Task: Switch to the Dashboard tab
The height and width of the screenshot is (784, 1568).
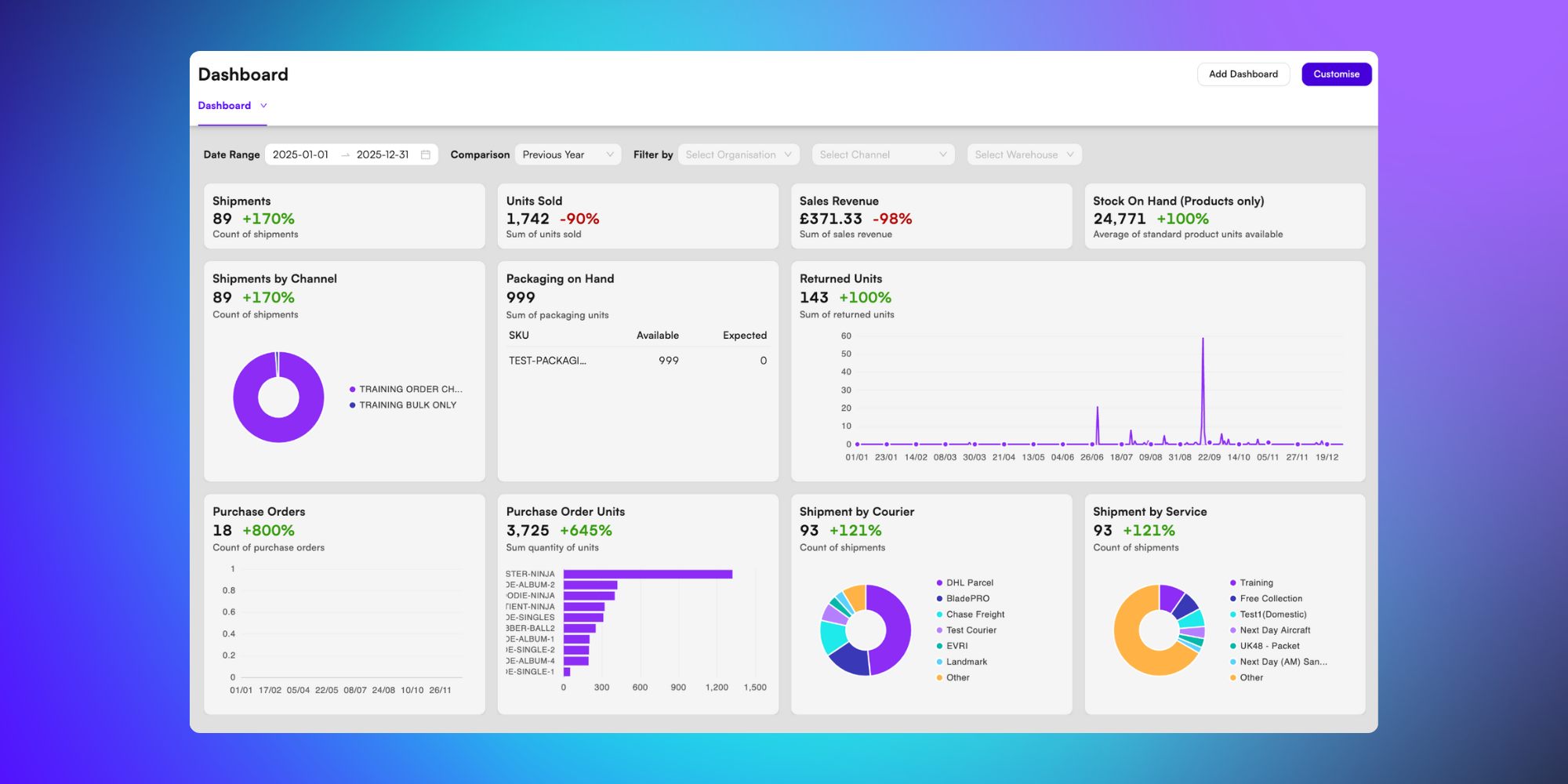Action: pos(224,106)
